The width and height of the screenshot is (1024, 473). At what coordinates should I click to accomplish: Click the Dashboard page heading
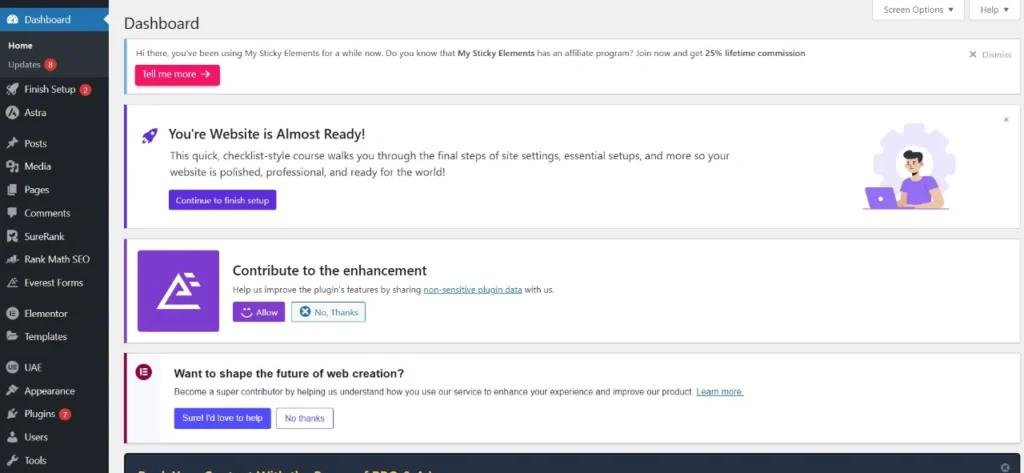[161, 24]
